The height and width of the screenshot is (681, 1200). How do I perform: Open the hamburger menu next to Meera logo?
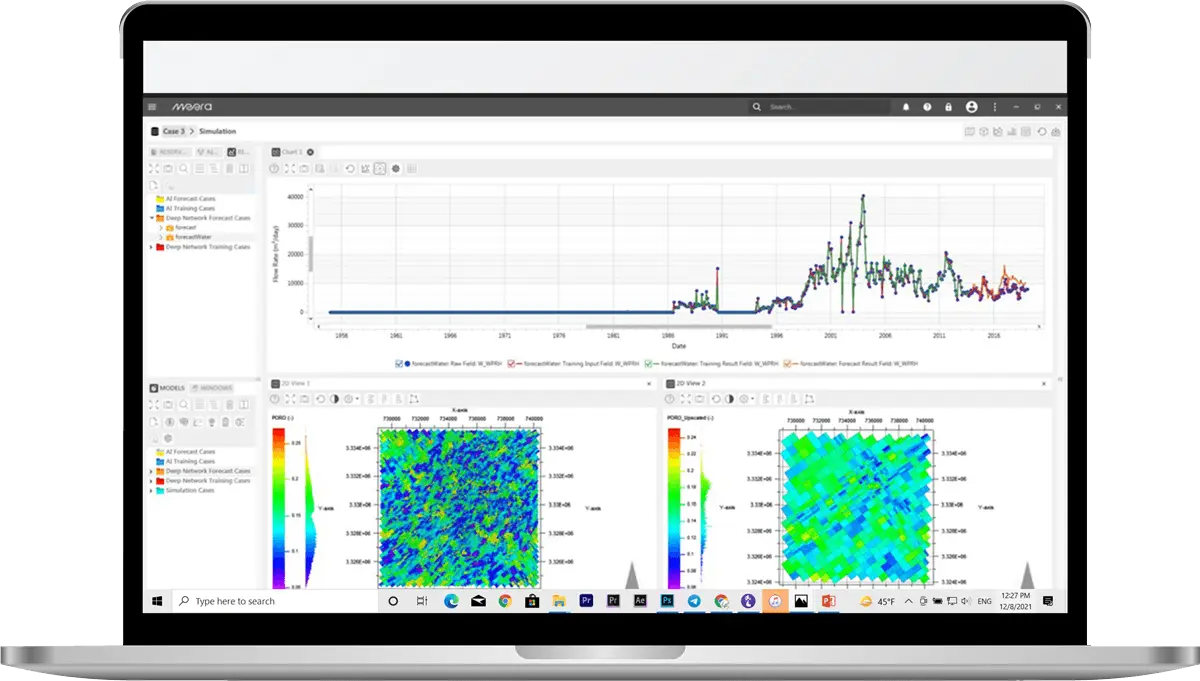tap(152, 107)
